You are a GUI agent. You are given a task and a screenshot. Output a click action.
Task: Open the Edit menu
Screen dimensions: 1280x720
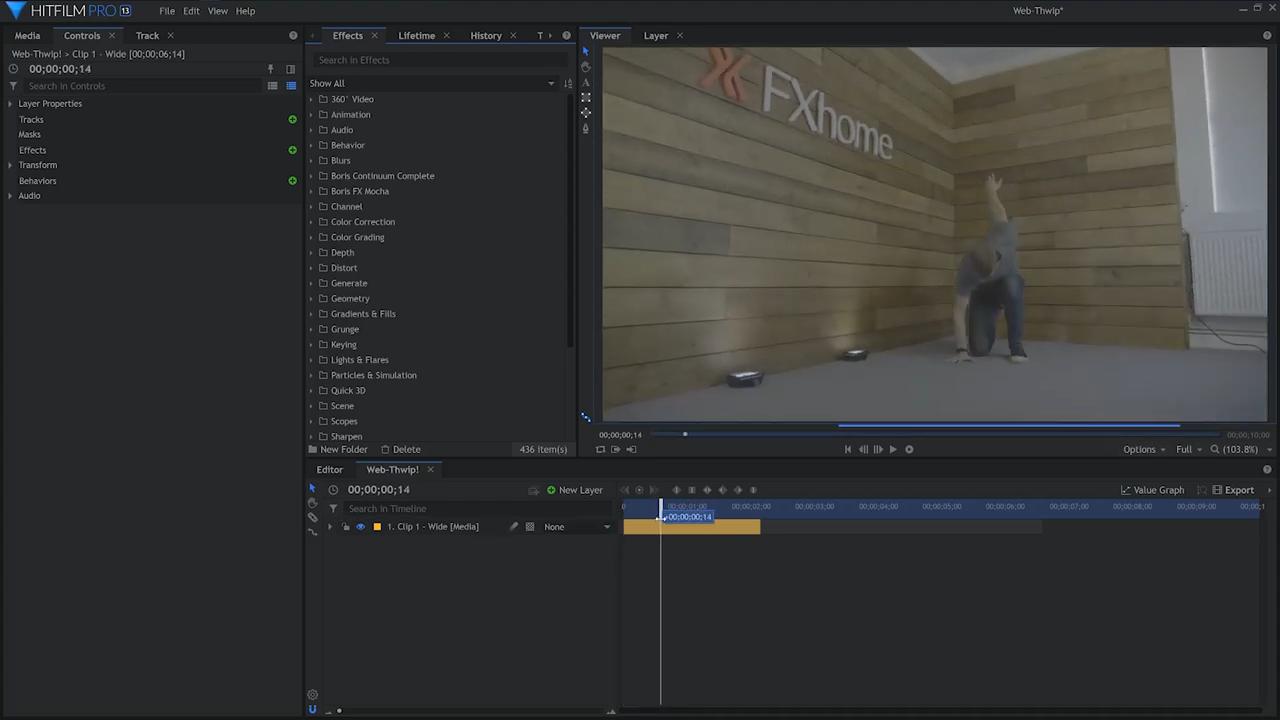[191, 11]
